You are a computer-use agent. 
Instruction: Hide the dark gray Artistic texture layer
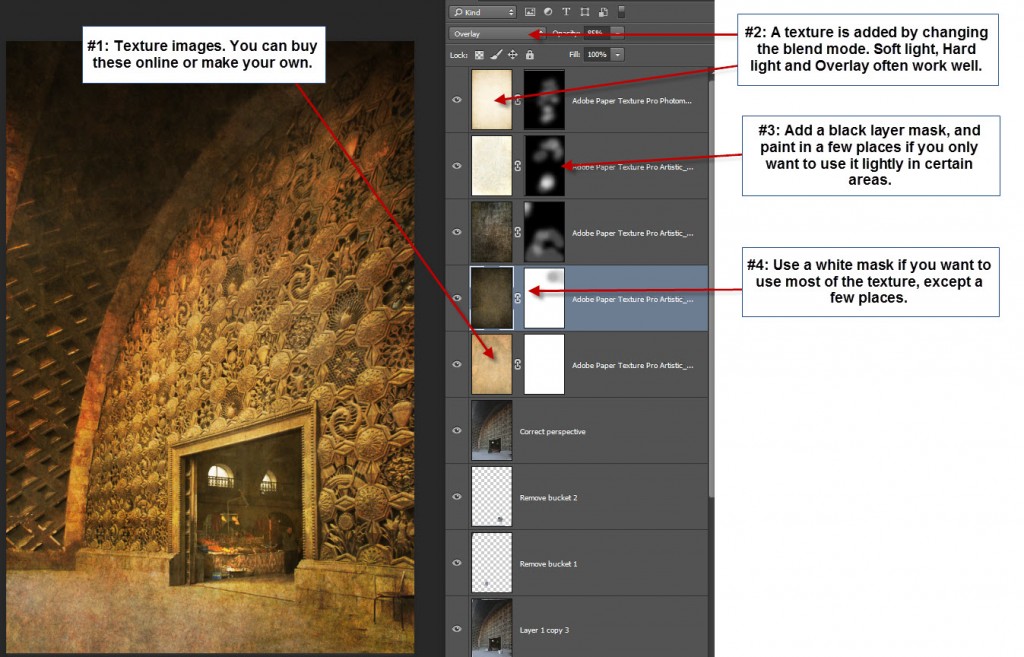pyautogui.click(x=457, y=232)
